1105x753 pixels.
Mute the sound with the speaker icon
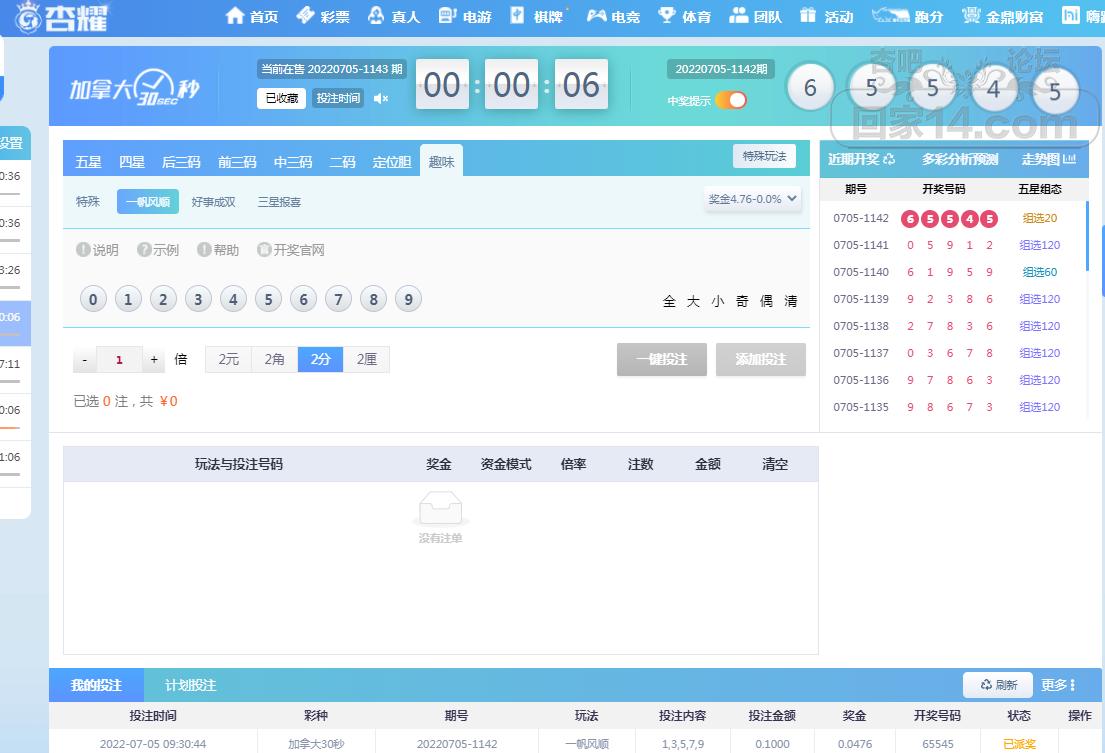click(x=380, y=98)
